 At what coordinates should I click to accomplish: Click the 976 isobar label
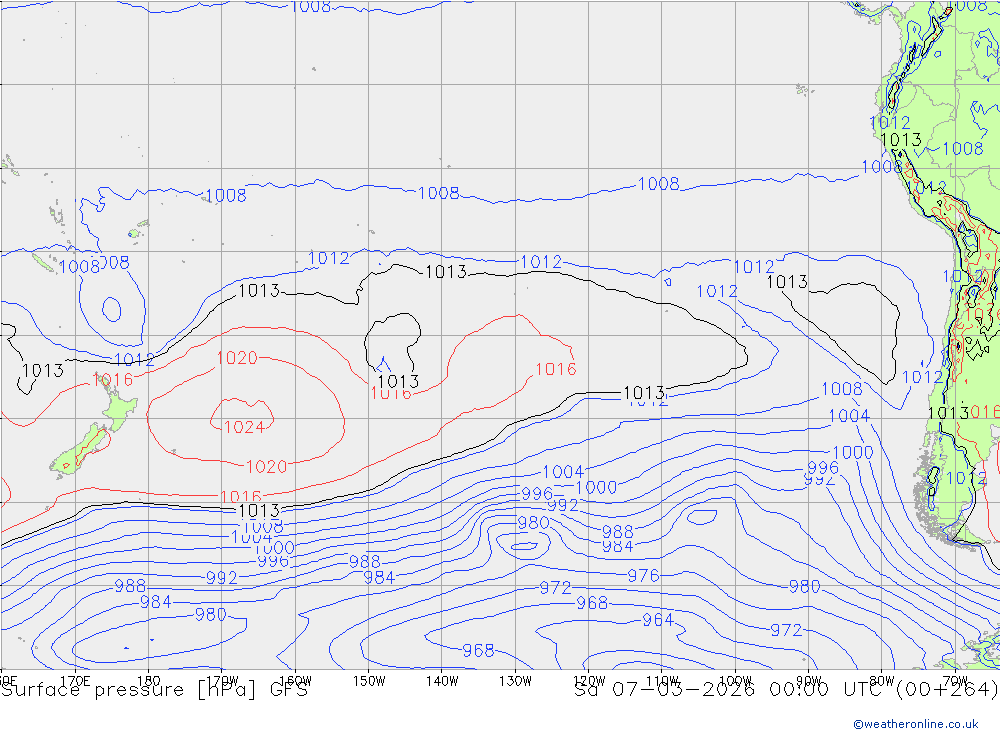pos(643,575)
